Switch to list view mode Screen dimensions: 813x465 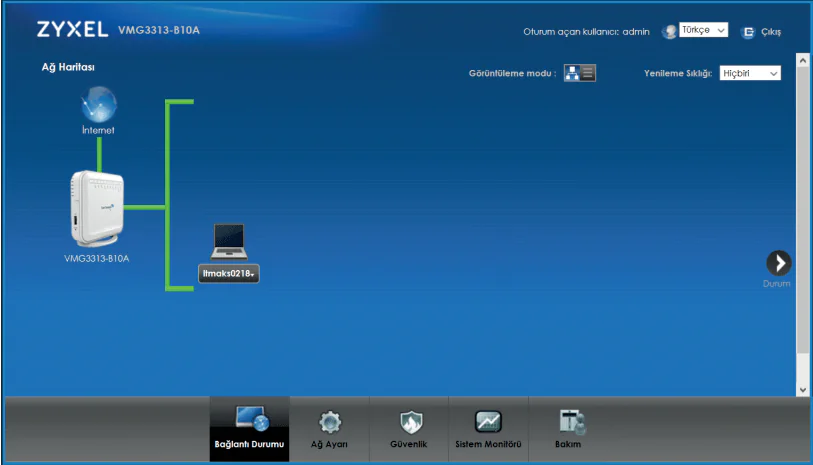[588, 73]
